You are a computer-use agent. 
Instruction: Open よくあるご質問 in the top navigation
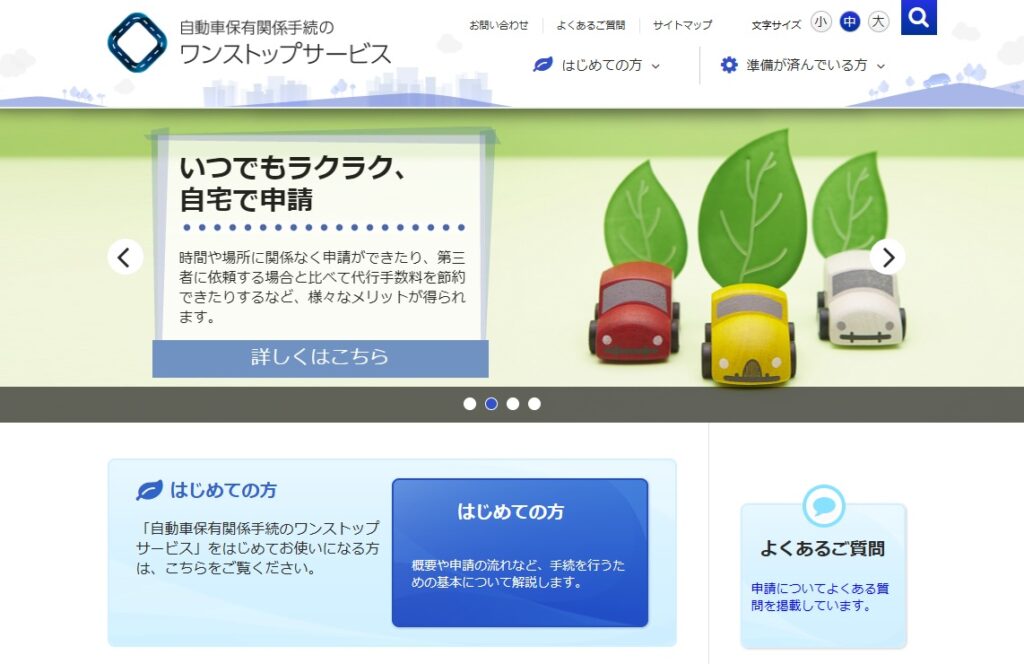coord(590,25)
